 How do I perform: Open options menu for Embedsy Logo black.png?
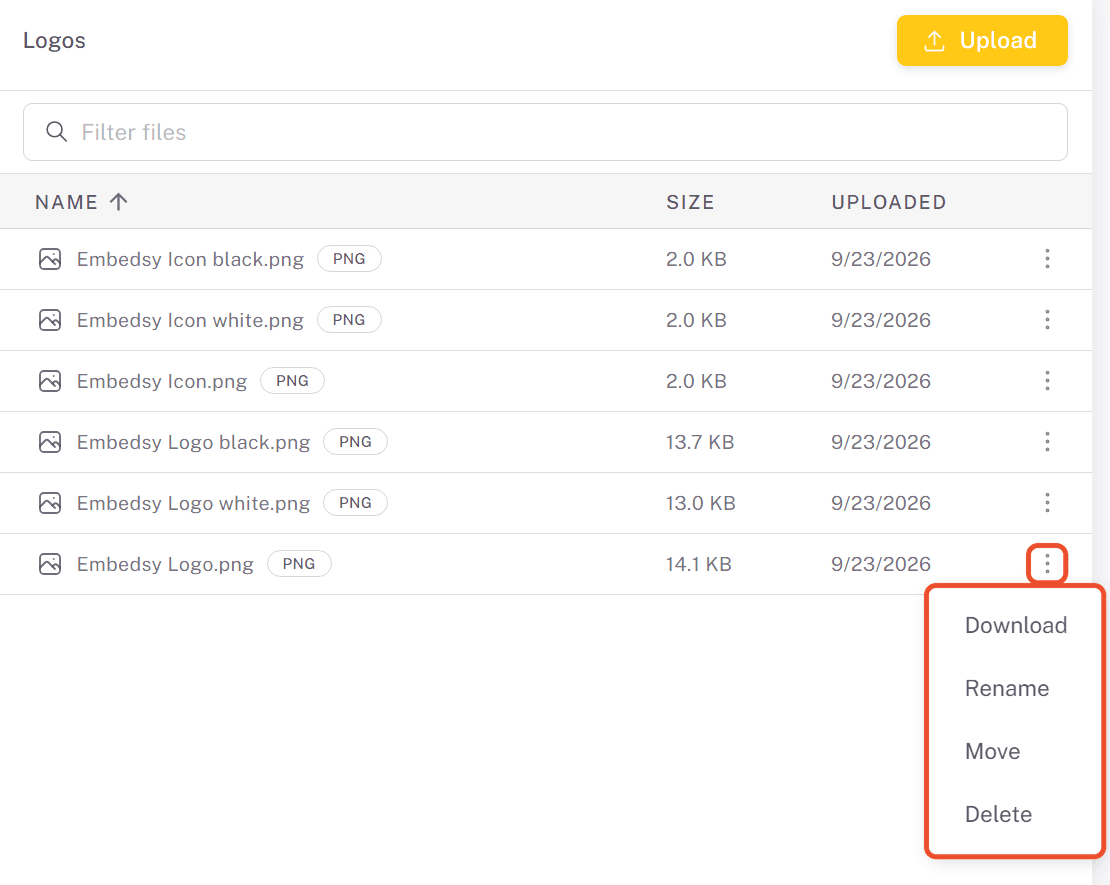[x=1047, y=442]
